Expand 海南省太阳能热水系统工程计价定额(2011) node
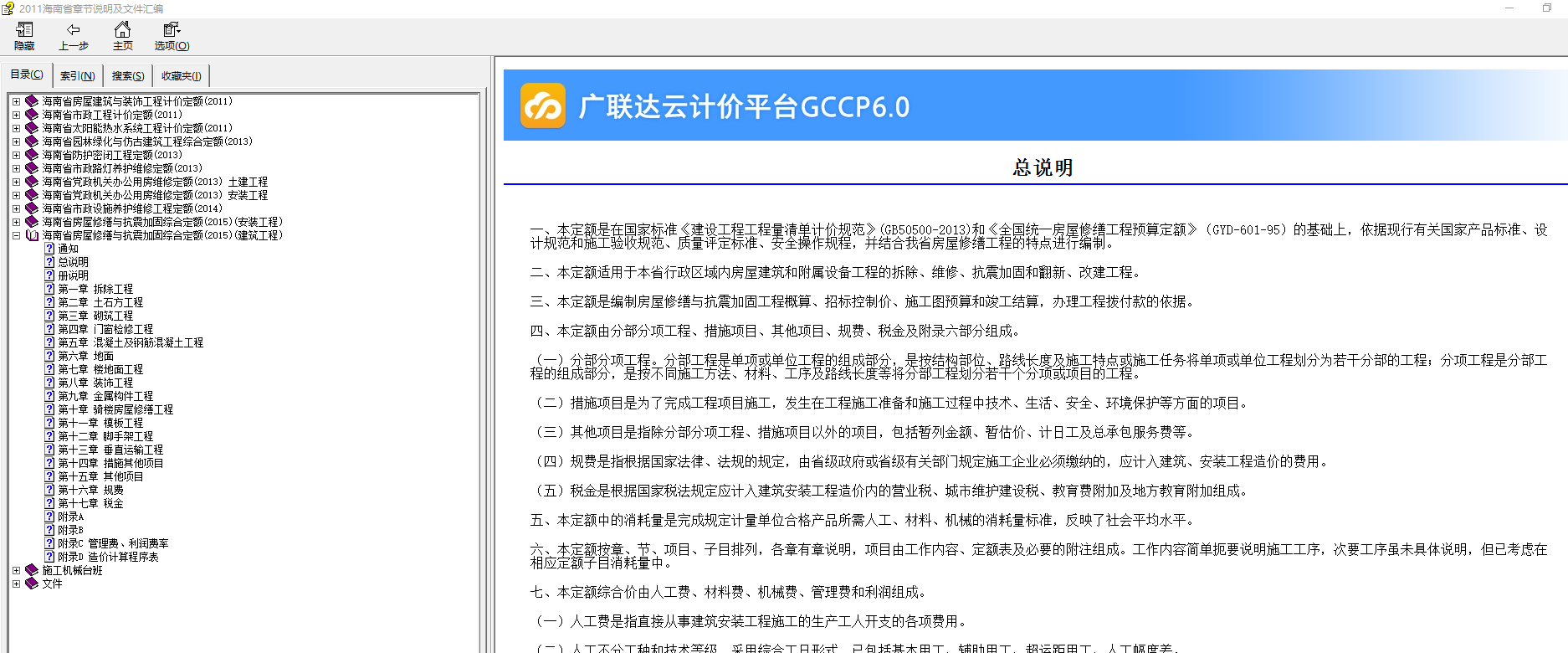 16,128
